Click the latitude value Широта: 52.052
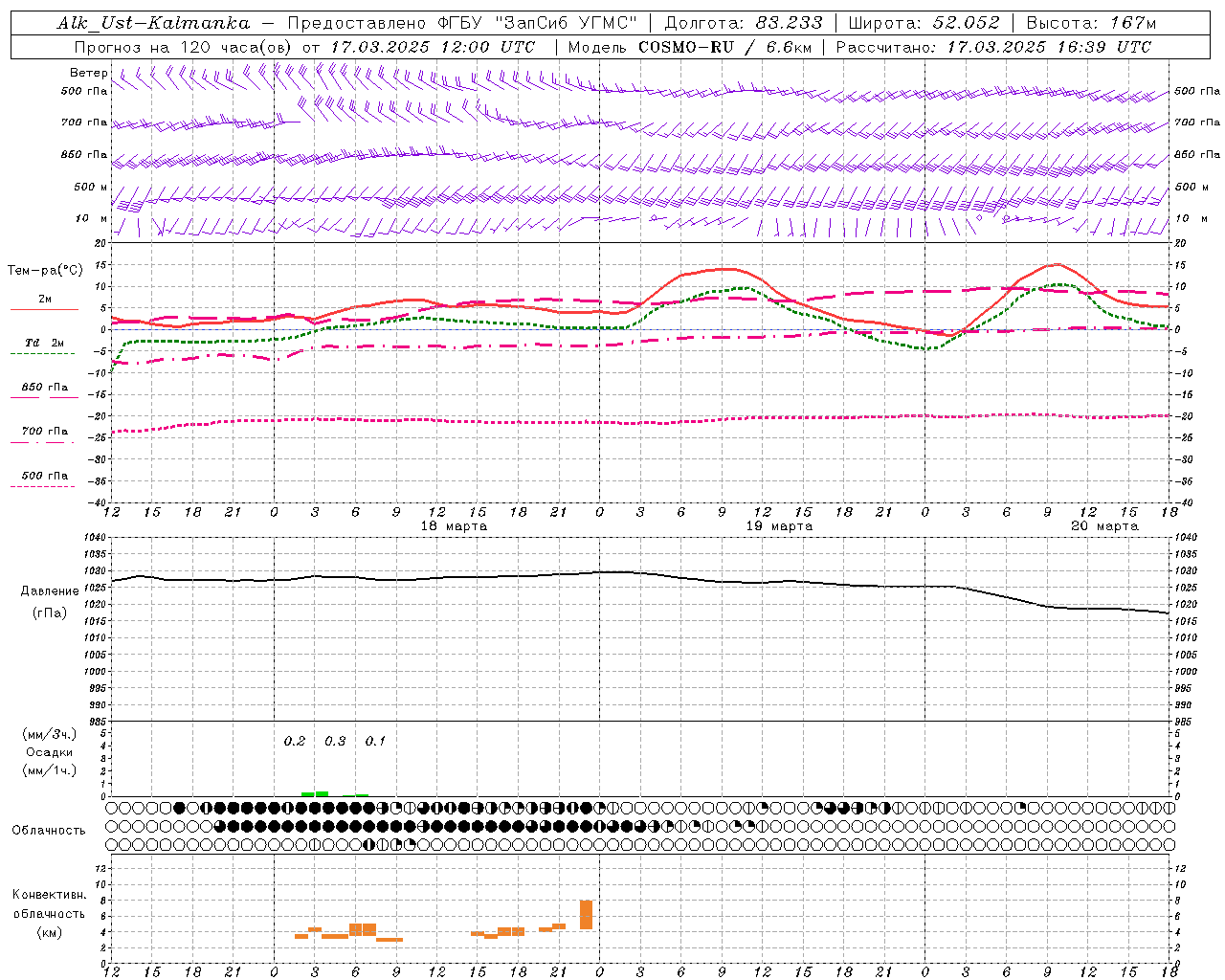The image size is (1225, 980). 924,23
